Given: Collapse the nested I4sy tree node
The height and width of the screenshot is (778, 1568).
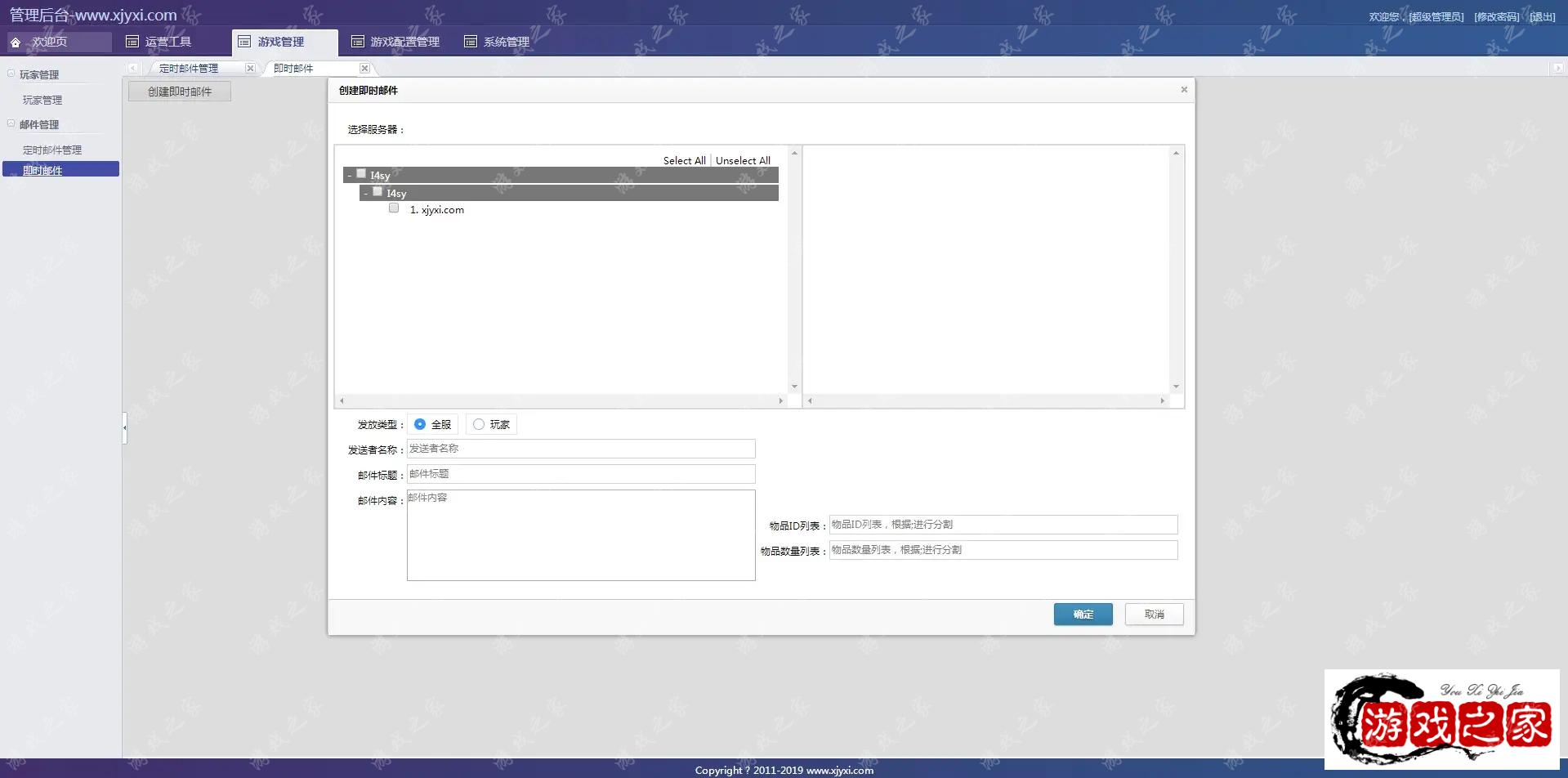Looking at the screenshot, I should coord(365,194).
